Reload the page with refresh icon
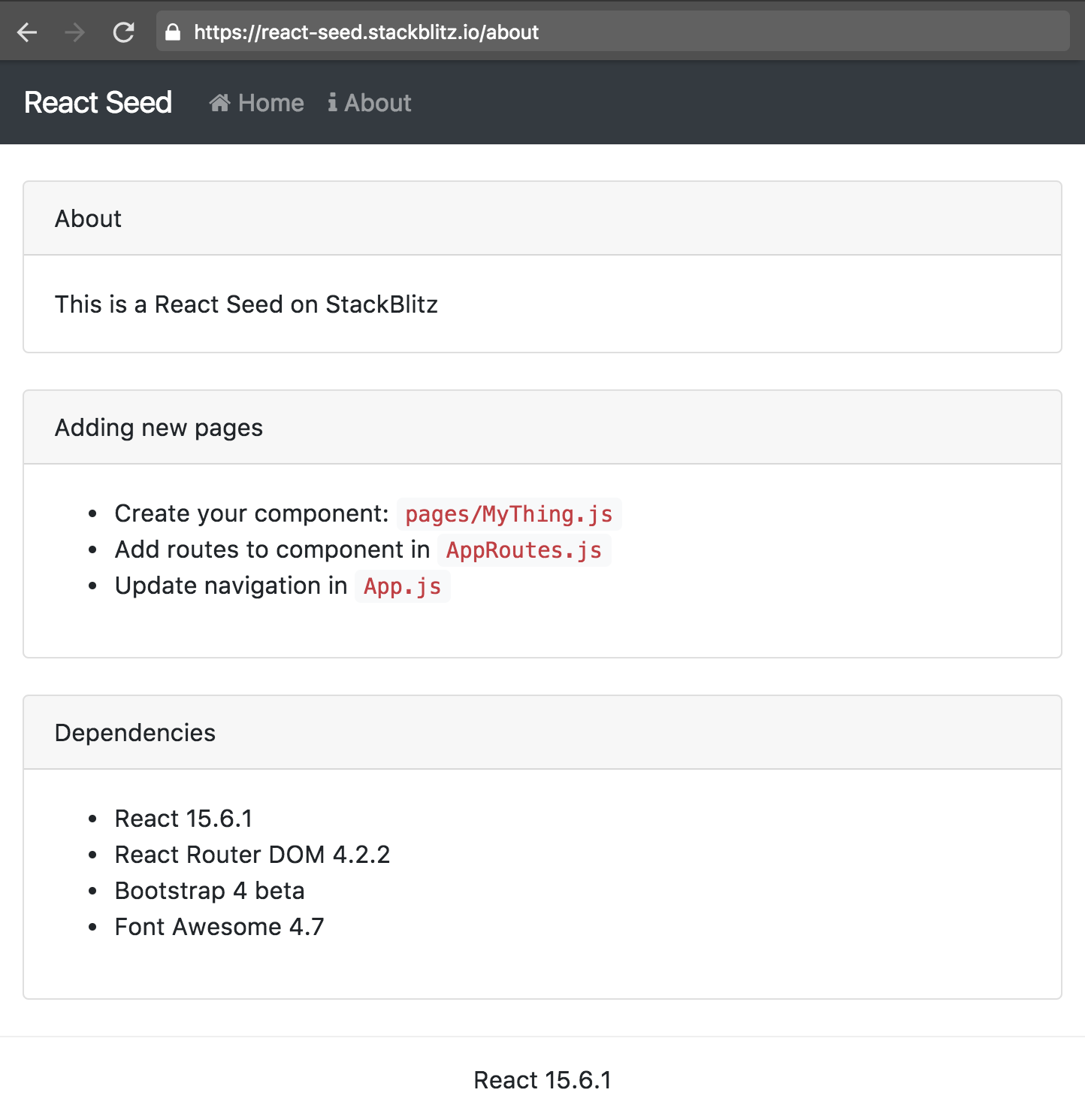The image size is (1085, 1120). 123,32
